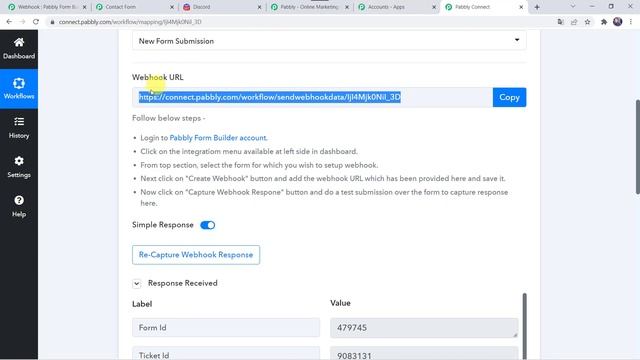Screen dimensions: 640x360
Task: Click the response list inner scrollbar
Action: 524,326
